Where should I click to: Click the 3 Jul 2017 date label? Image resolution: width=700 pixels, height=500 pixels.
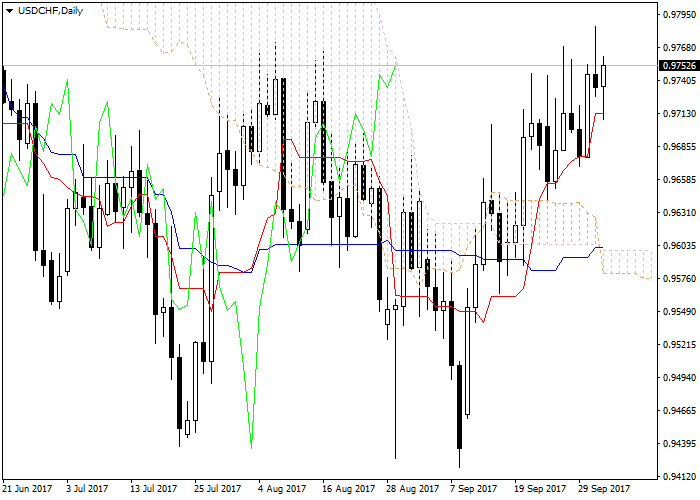(87, 489)
